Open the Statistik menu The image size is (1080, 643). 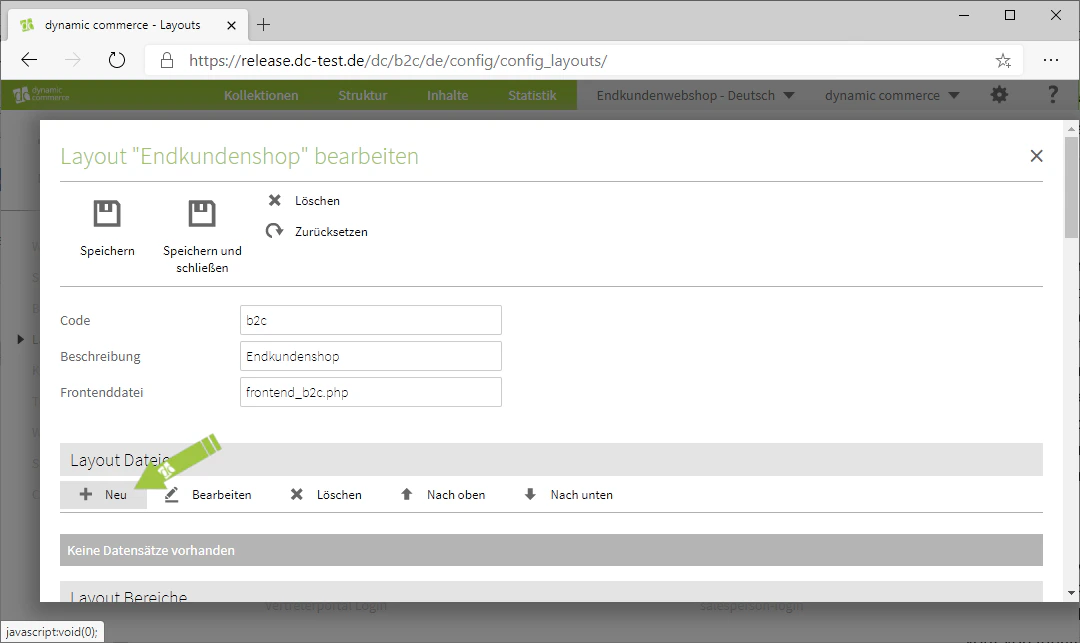point(532,95)
